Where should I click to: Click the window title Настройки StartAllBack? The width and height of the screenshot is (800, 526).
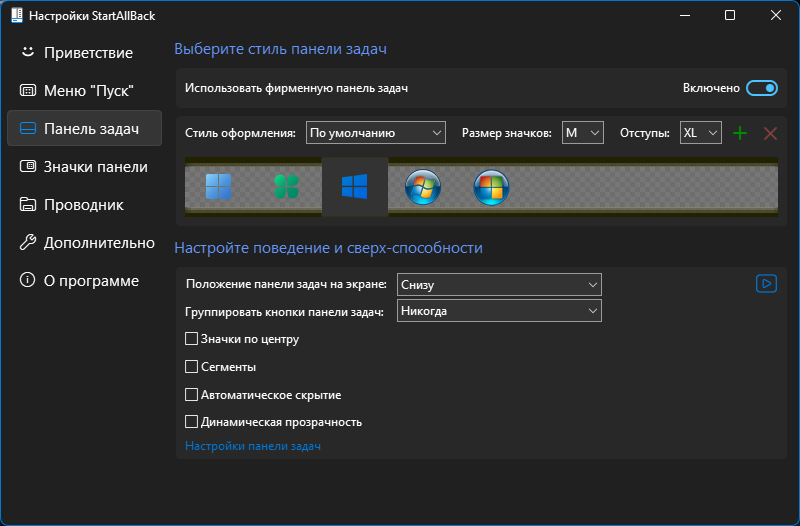[92, 16]
